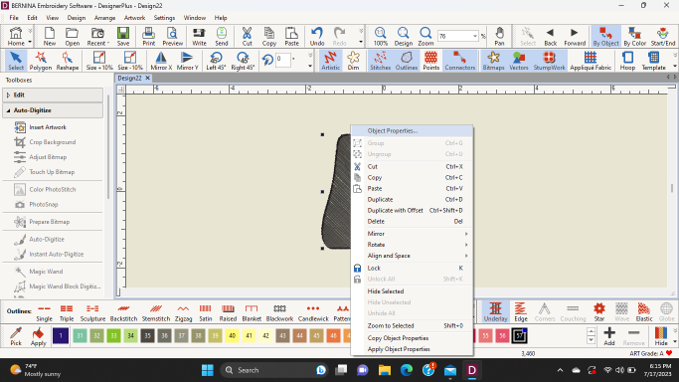The width and height of the screenshot is (679, 382).
Task: Click Size +10% icon
Action: (x=99, y=61)
